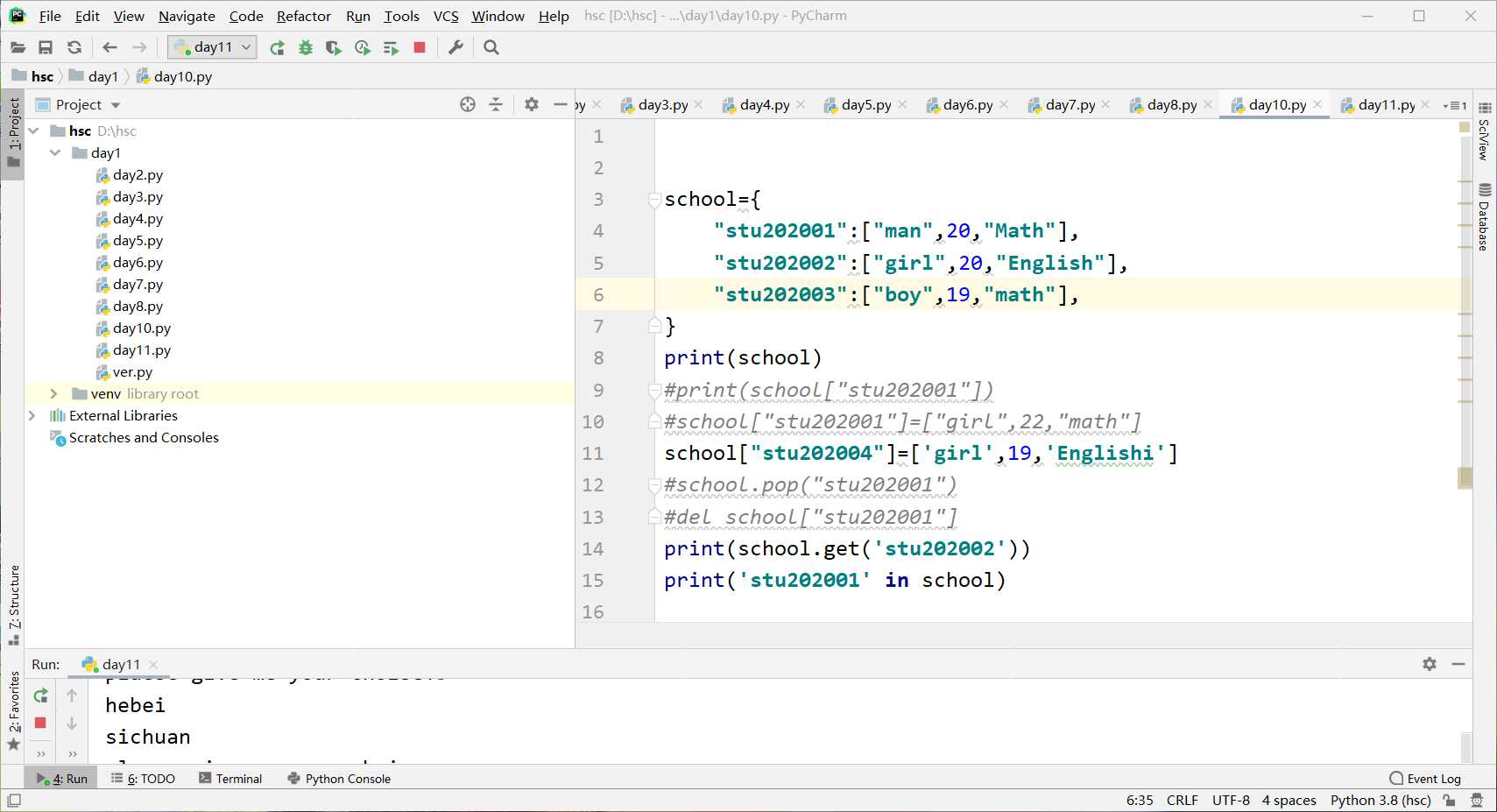
Task: Open Search Everywhere magnifier icon
Action: coord(491,47)
